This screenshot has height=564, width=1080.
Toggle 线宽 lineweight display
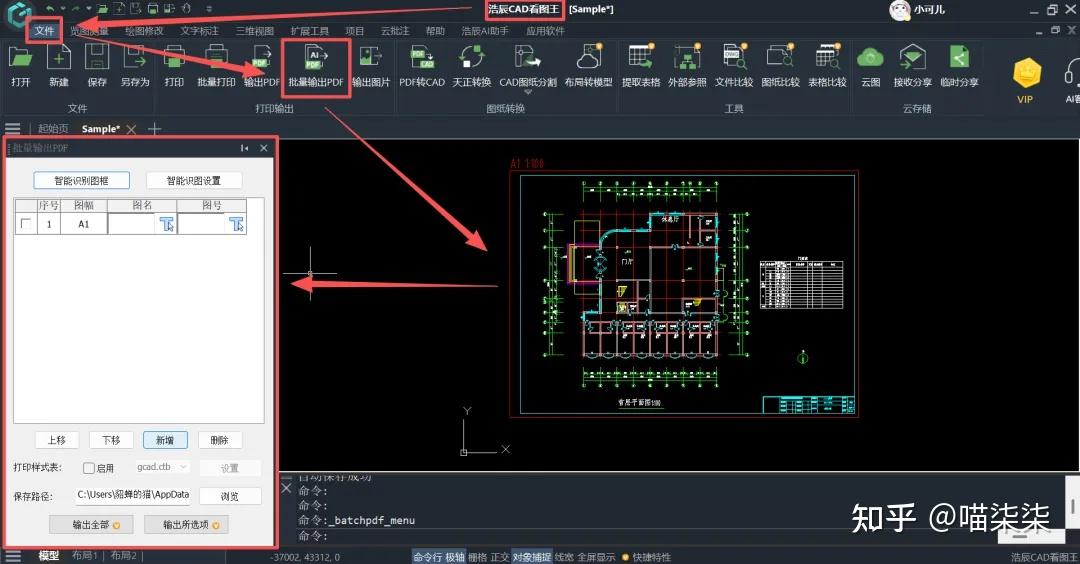pos(563,557)
